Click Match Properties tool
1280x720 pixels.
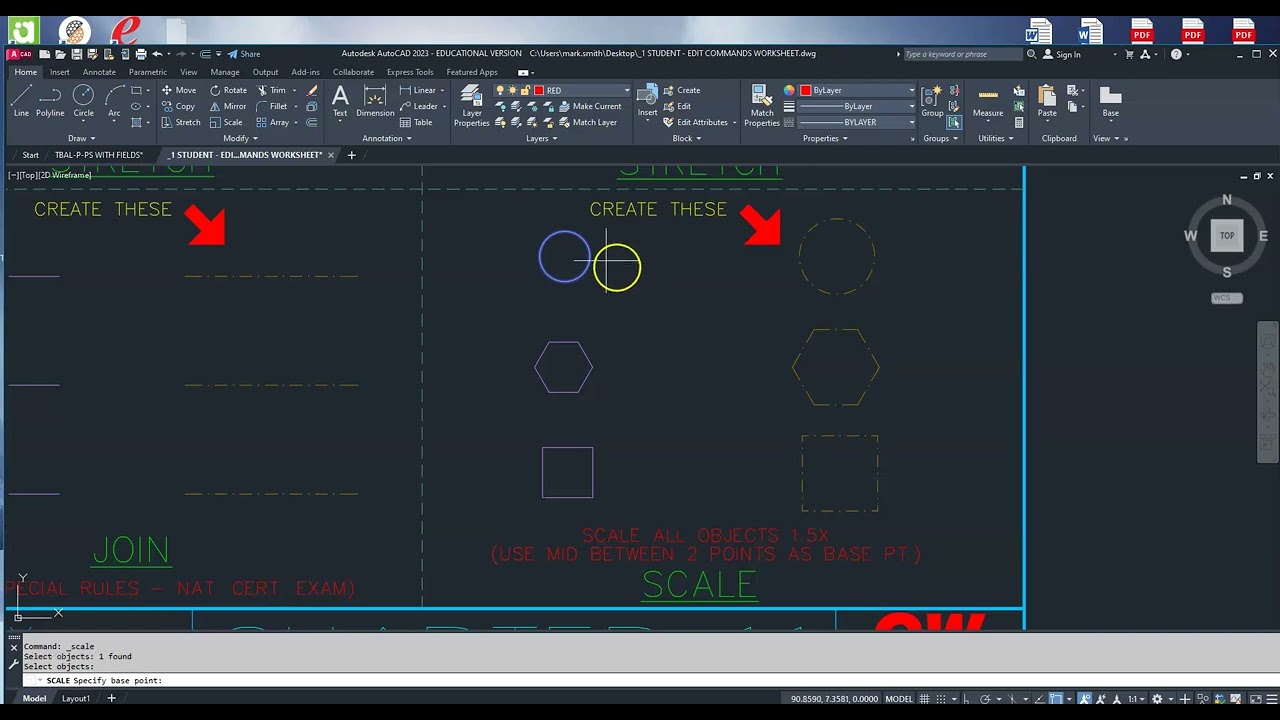point(762,105)
